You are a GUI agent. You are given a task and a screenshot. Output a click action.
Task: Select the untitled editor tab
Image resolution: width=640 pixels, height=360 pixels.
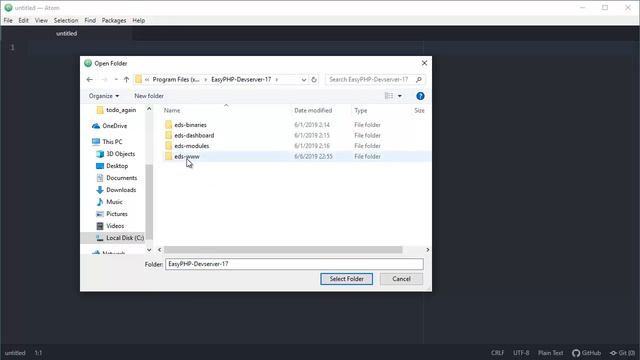pos(67,33)
